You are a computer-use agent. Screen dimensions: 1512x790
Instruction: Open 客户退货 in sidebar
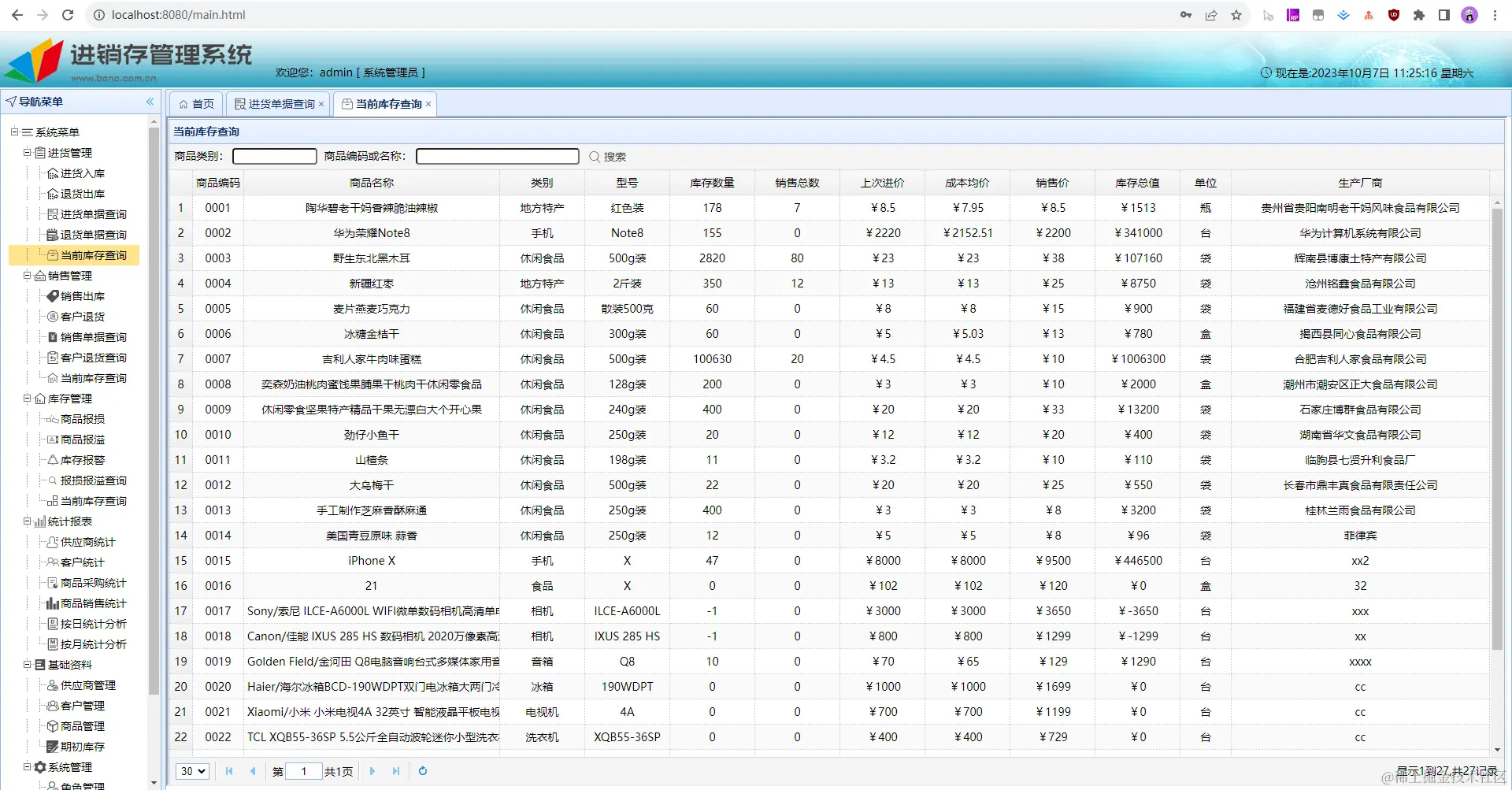click(x=83, y=317)
